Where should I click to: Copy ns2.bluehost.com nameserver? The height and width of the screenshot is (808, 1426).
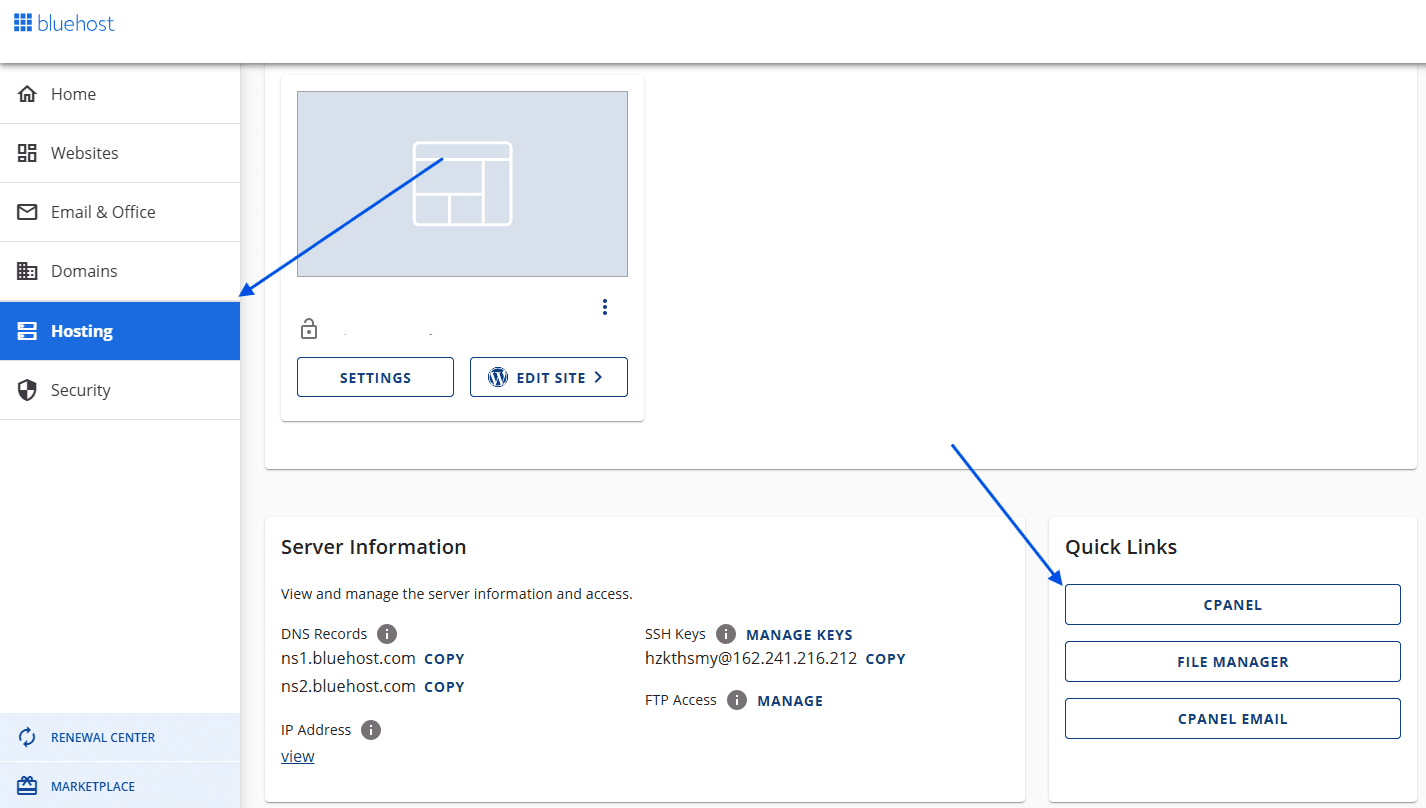click(444, 687)
